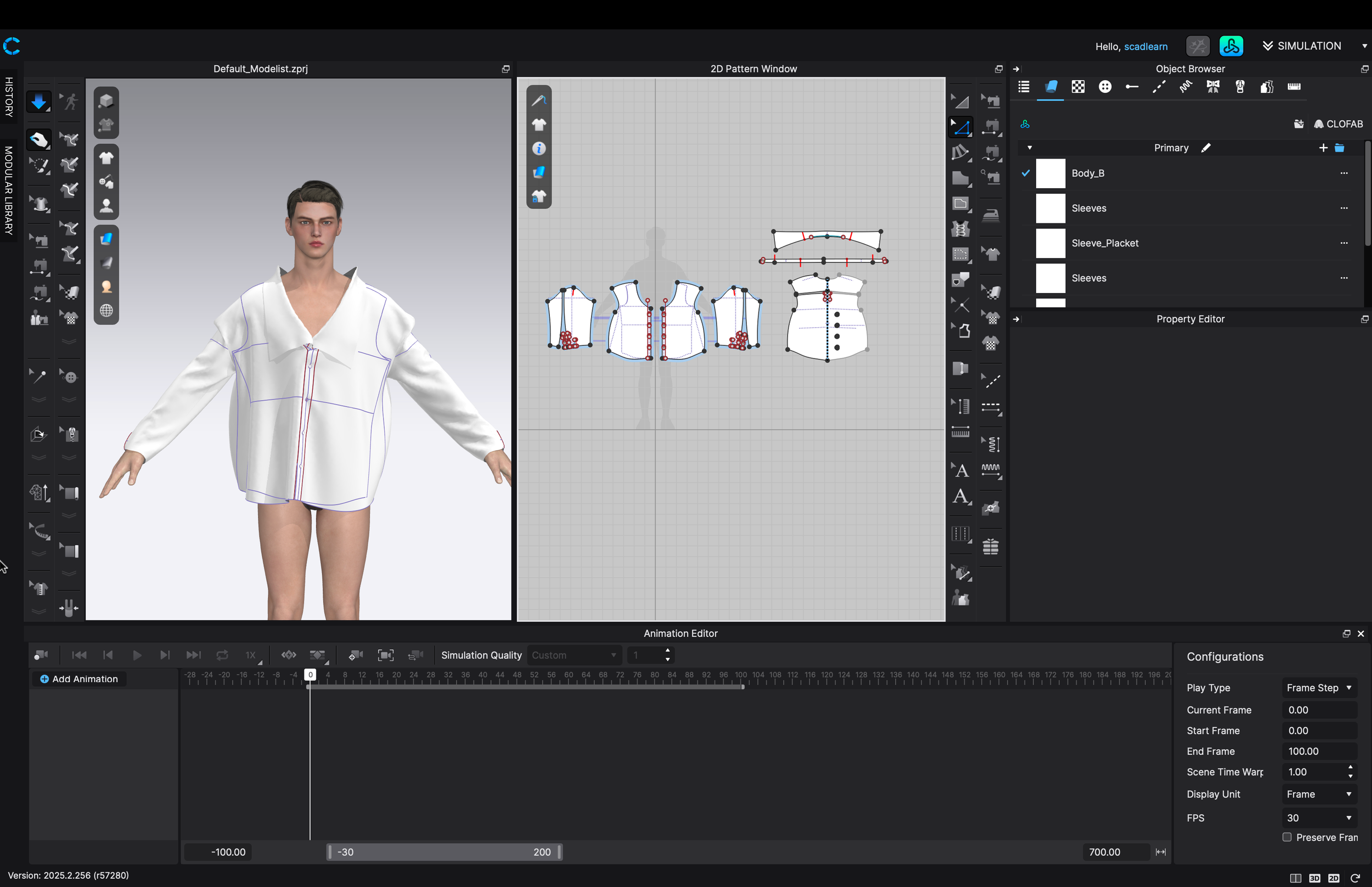Click the add fabric plus icon

(x=1323, y=148)
